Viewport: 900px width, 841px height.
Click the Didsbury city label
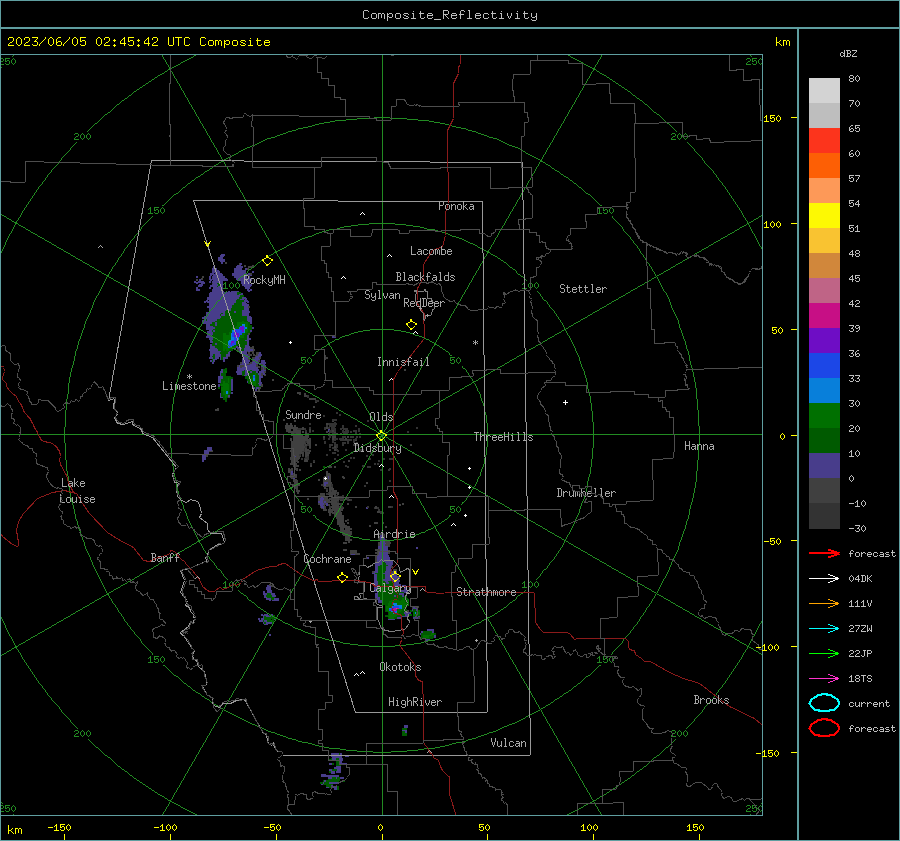pyautogui.click(x=378, y=448)
